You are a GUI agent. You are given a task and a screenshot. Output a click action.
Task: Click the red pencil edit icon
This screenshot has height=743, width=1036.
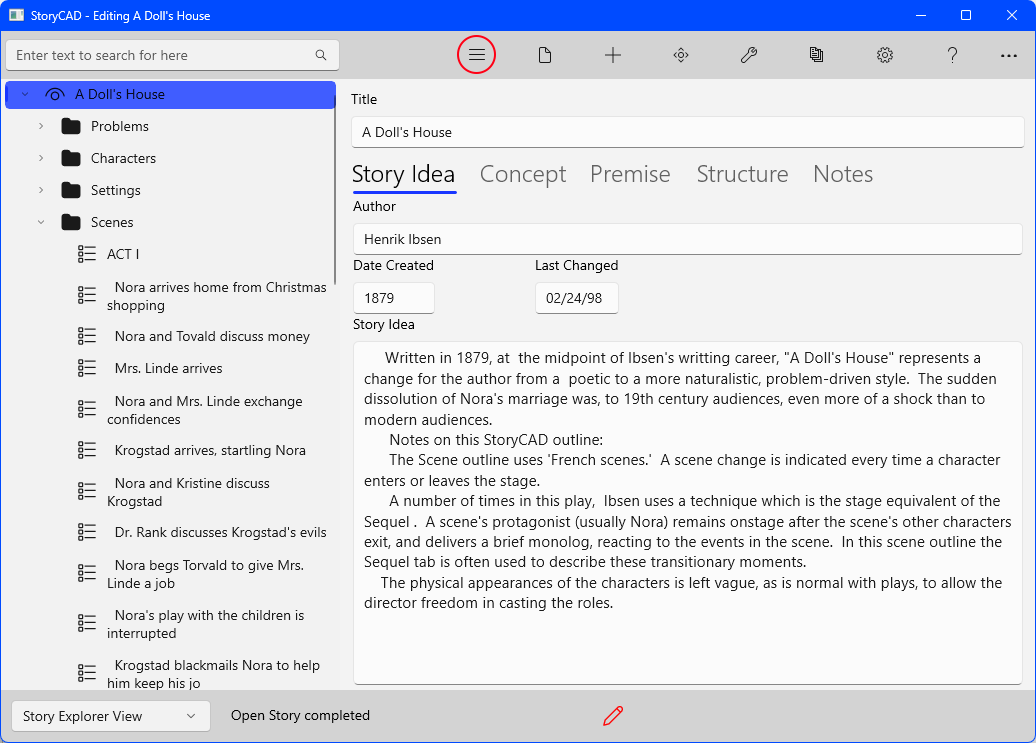[x=613, y=715]
